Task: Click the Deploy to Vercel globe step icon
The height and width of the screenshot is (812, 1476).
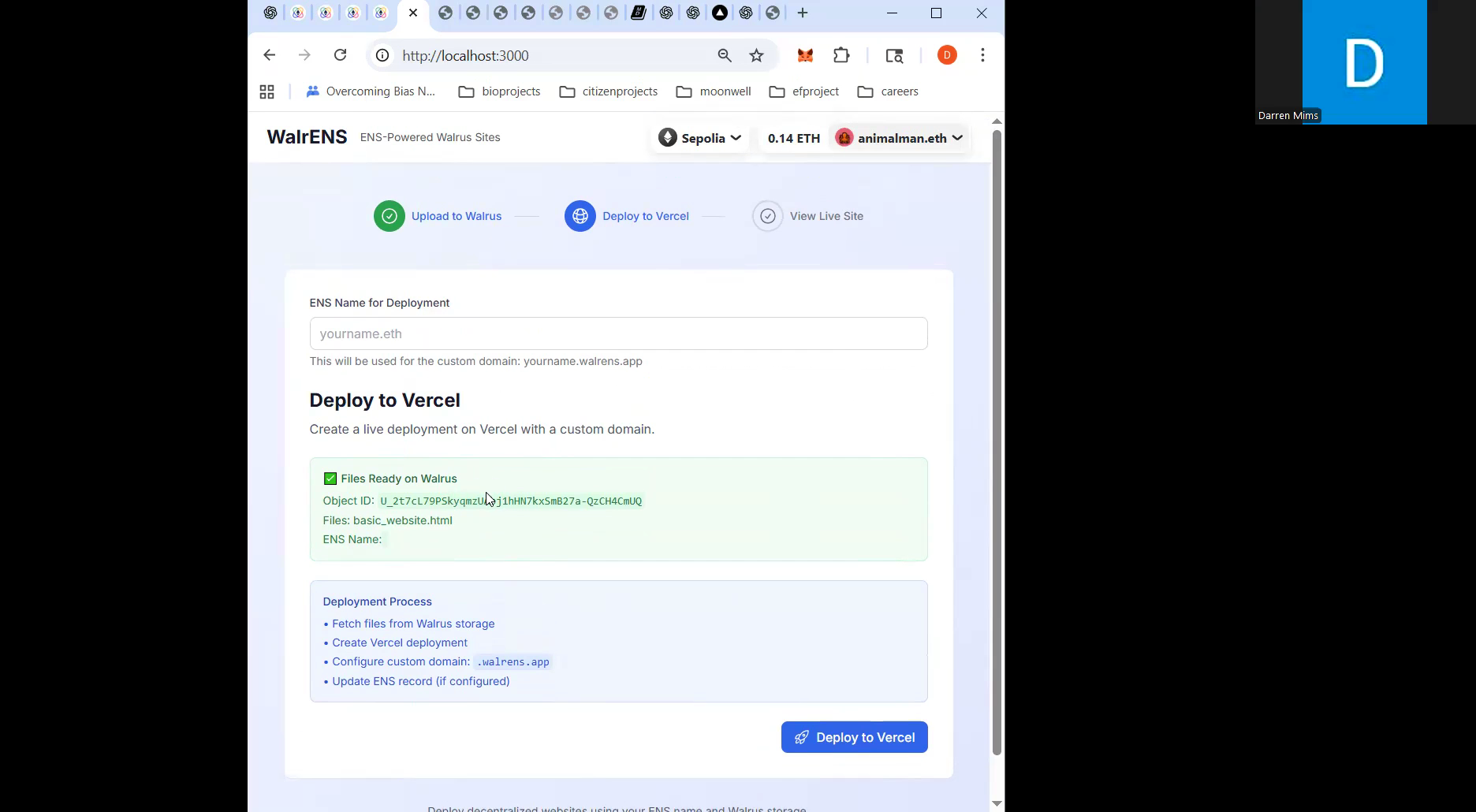Action: tap(580, 216)
